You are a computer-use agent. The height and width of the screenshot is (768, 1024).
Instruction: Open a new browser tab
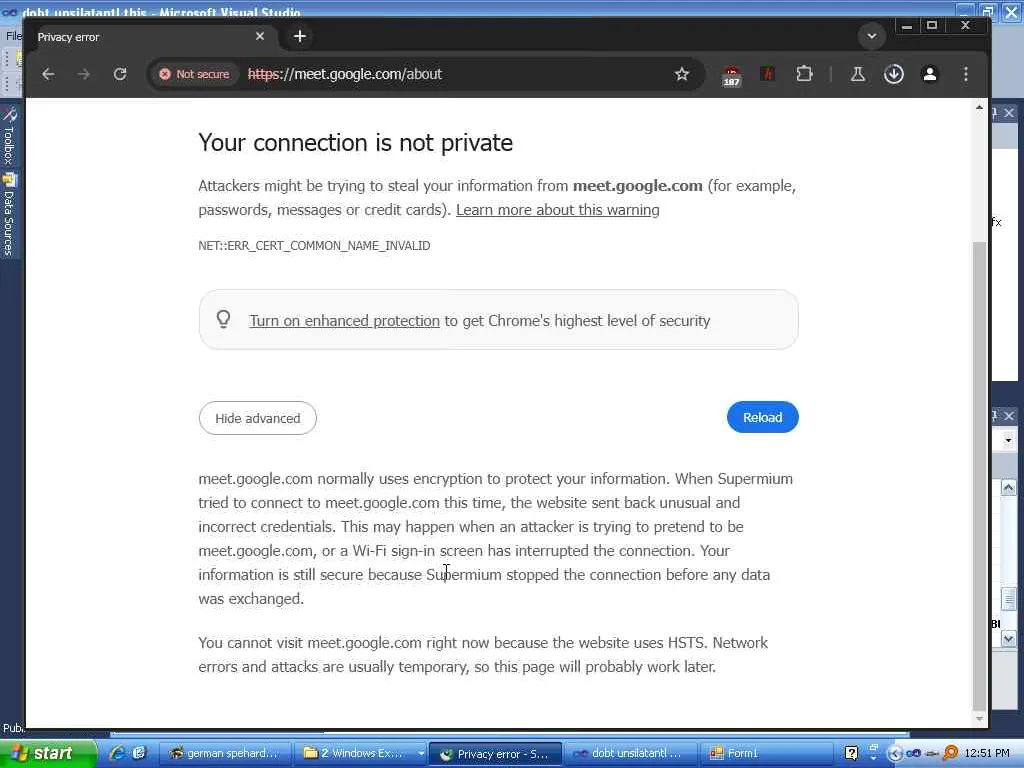coord(299,36)
